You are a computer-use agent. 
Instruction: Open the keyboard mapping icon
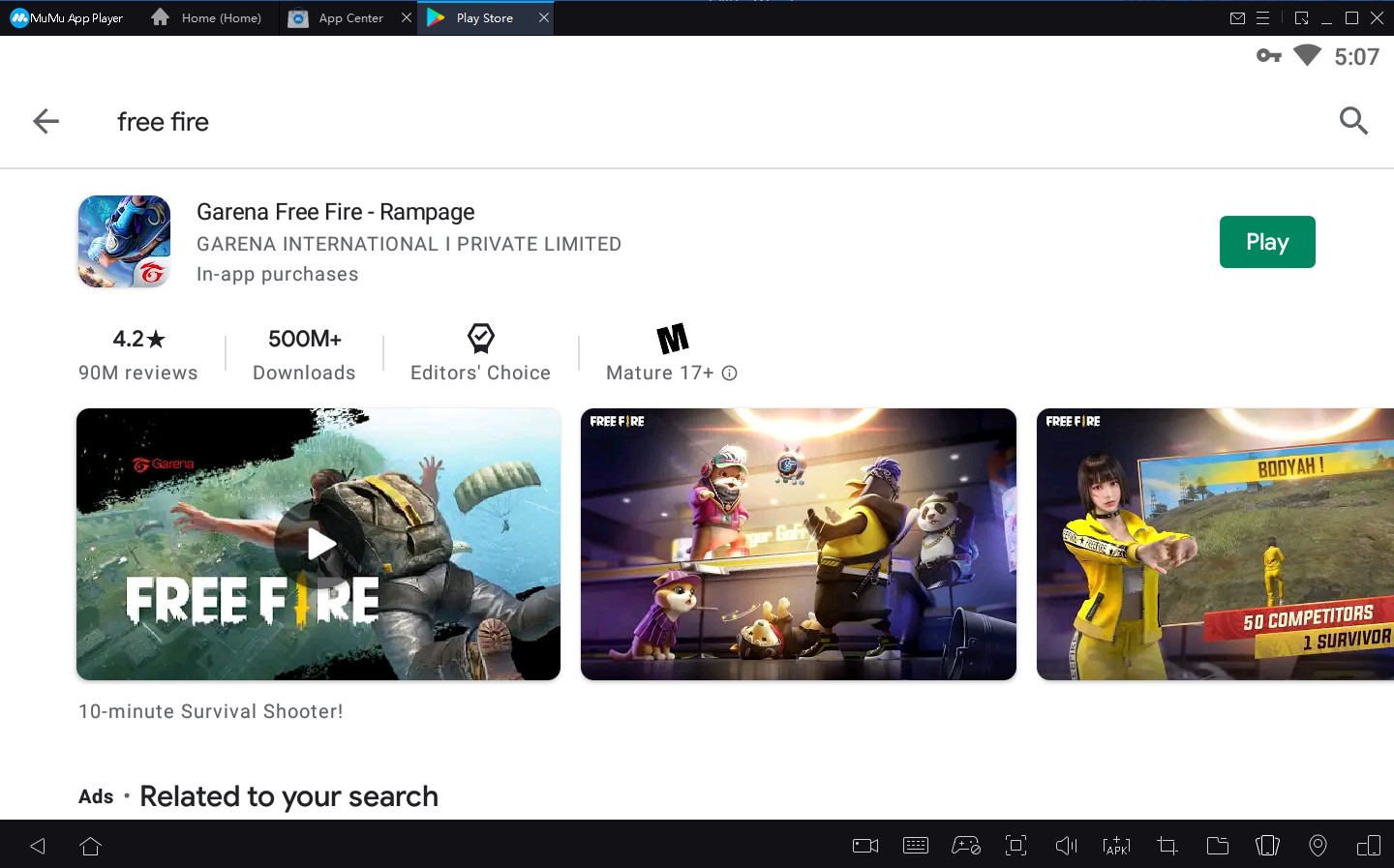pos(916,846)
